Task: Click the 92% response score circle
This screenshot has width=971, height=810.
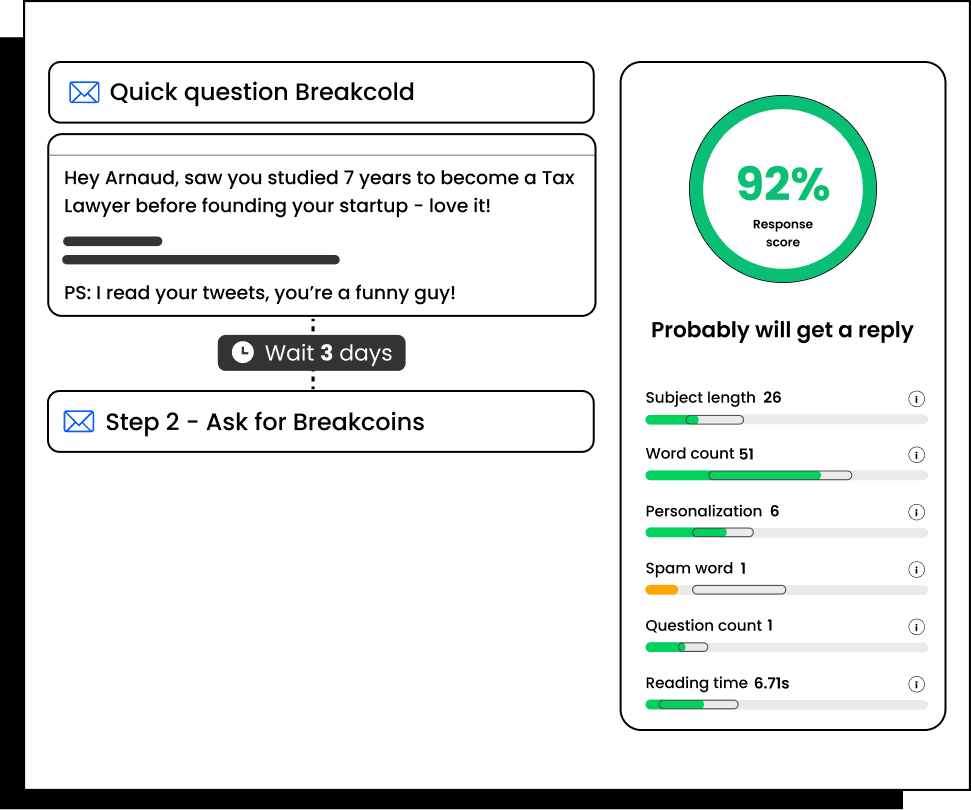Action: click(783, 189)
